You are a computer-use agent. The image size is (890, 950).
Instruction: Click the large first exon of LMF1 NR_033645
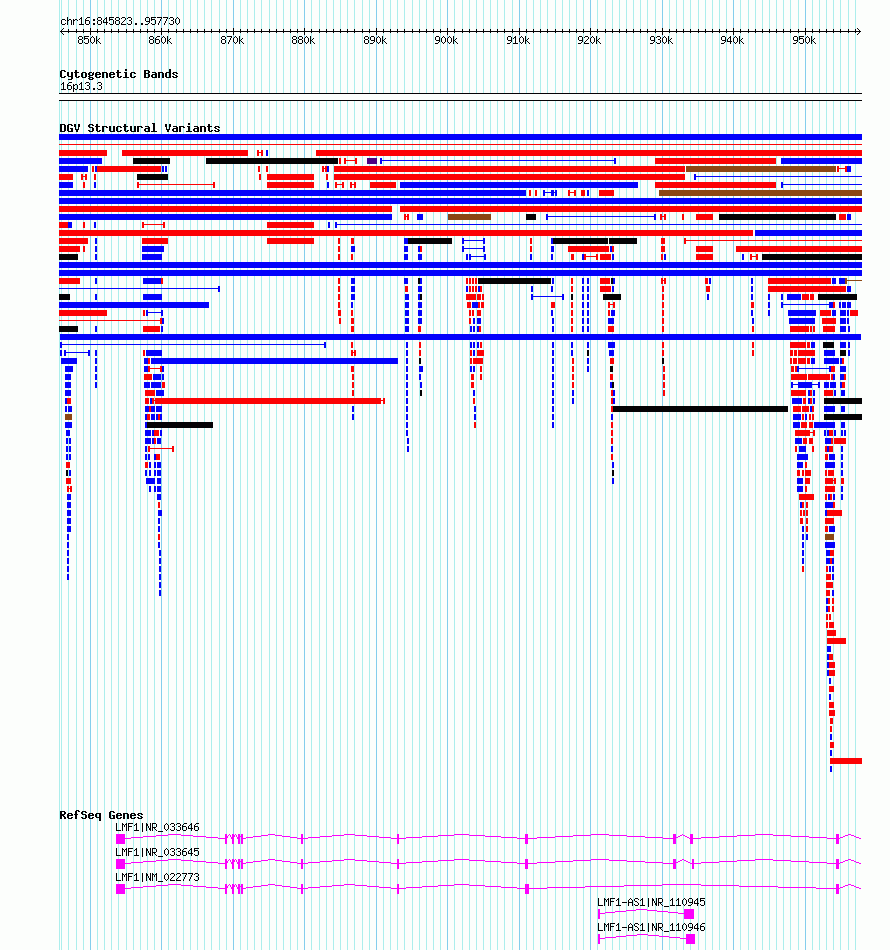pos(121,864)
